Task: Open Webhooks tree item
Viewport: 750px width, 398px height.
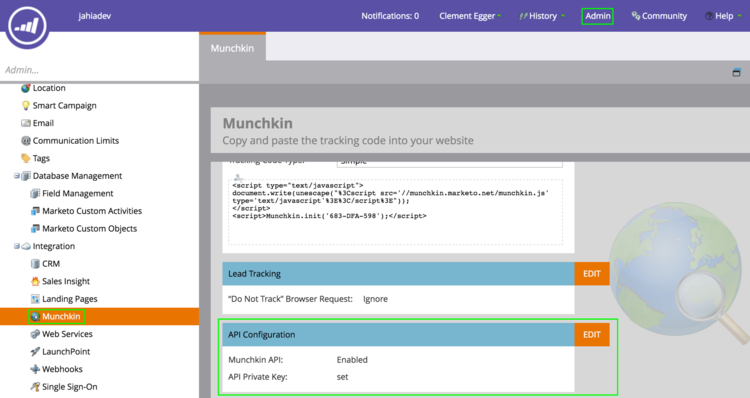Action: (62, 369)
